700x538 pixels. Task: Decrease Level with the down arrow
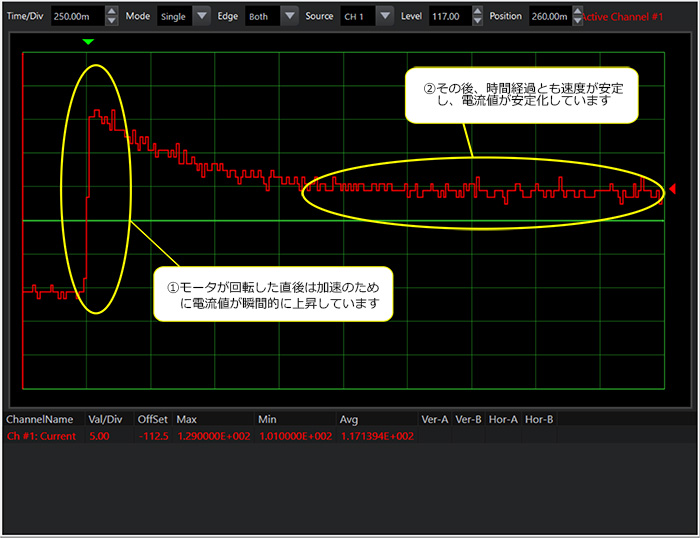click(x=477, y=21)
